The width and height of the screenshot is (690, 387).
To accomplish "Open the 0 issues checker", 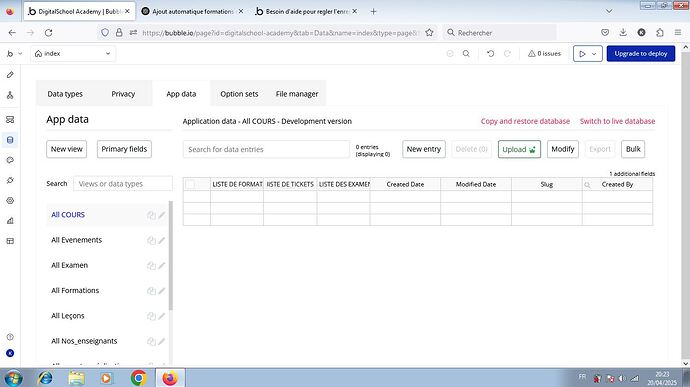I will click(x=544, y=54).
